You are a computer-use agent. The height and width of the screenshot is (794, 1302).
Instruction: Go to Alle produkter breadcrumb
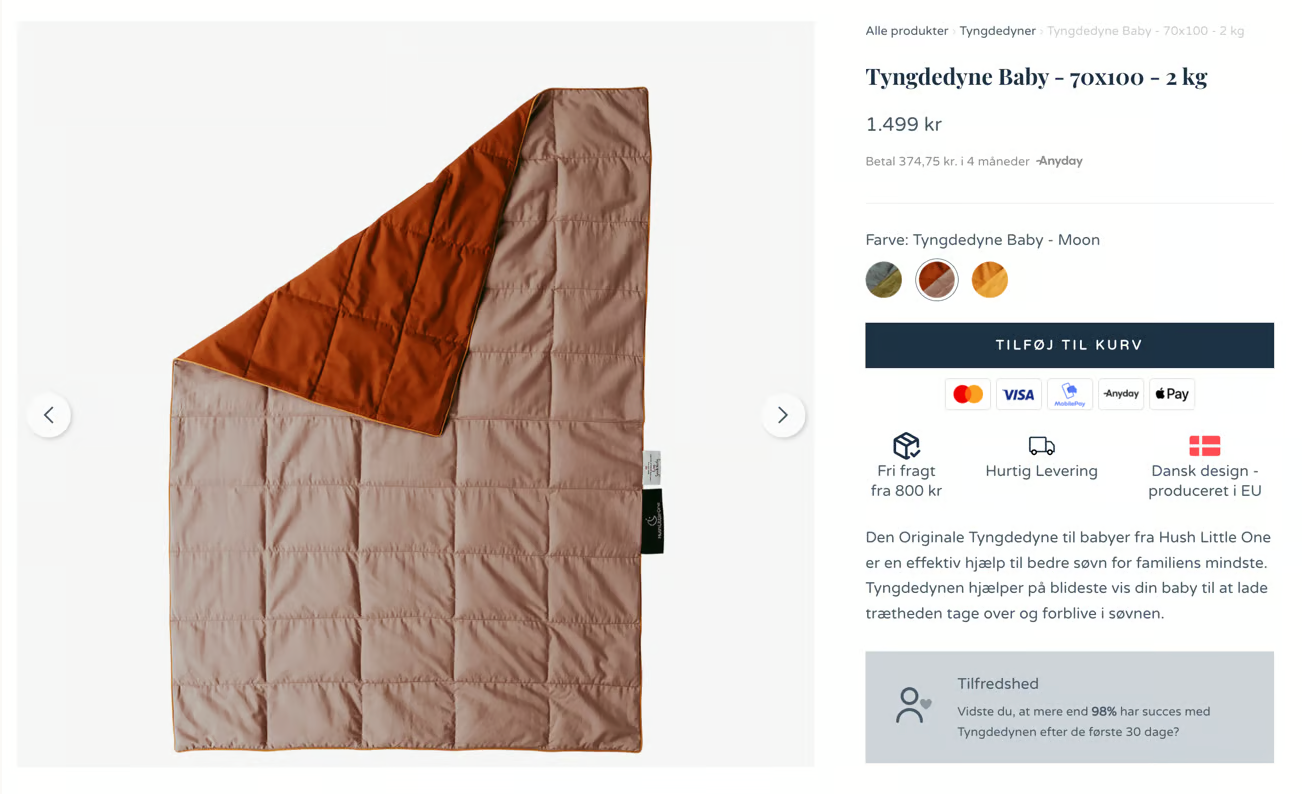pyautogui.click(x=906, y=31)
